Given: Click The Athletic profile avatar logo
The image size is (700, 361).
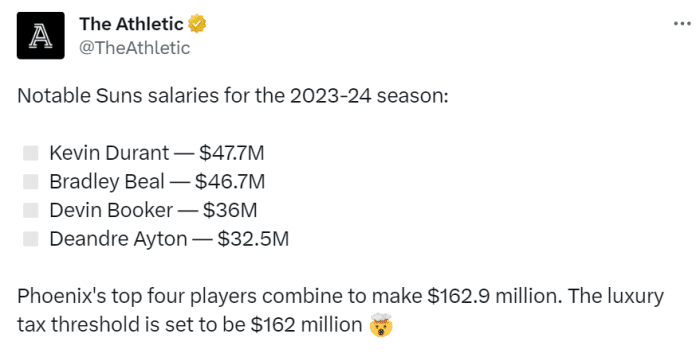Looking at the screenshot, I should (x=41, y=36).
